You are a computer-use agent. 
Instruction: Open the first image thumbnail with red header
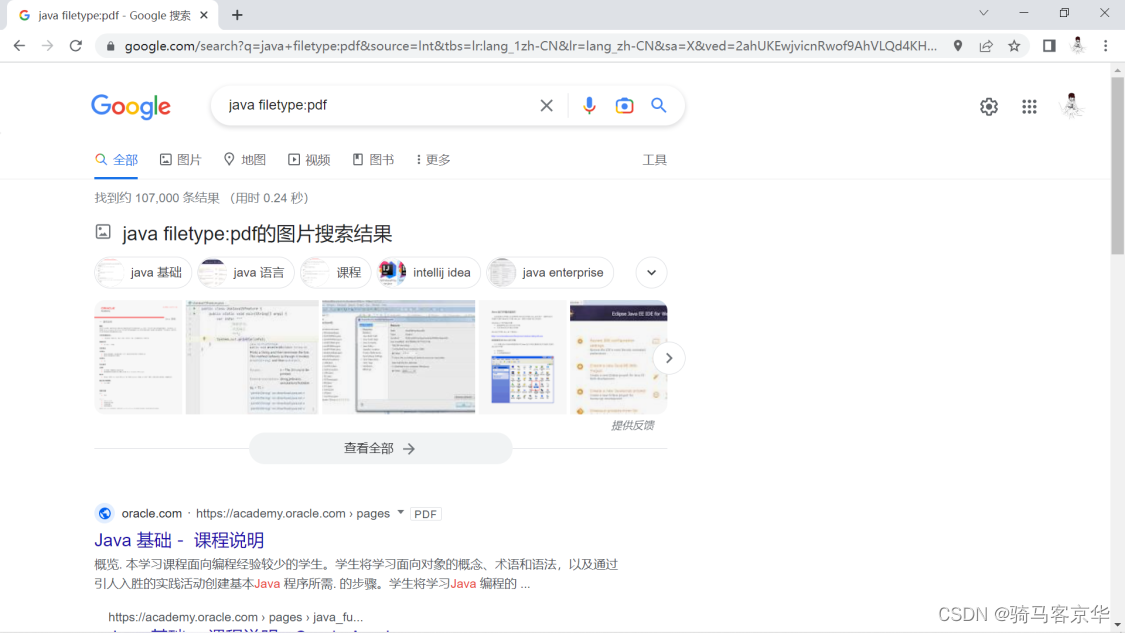138,357
